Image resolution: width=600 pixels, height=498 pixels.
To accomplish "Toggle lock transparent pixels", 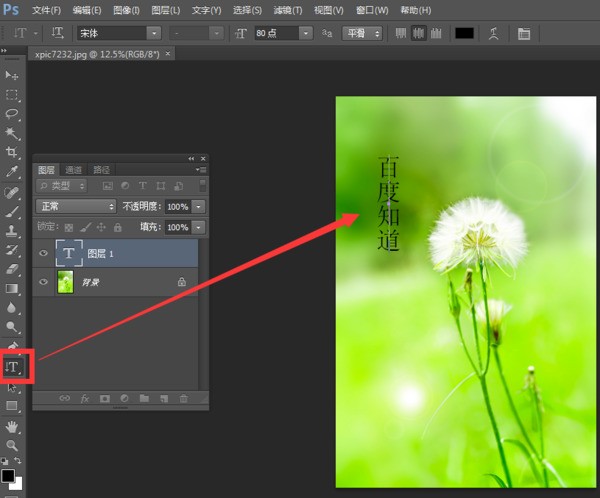I will (x=69, y=227).
